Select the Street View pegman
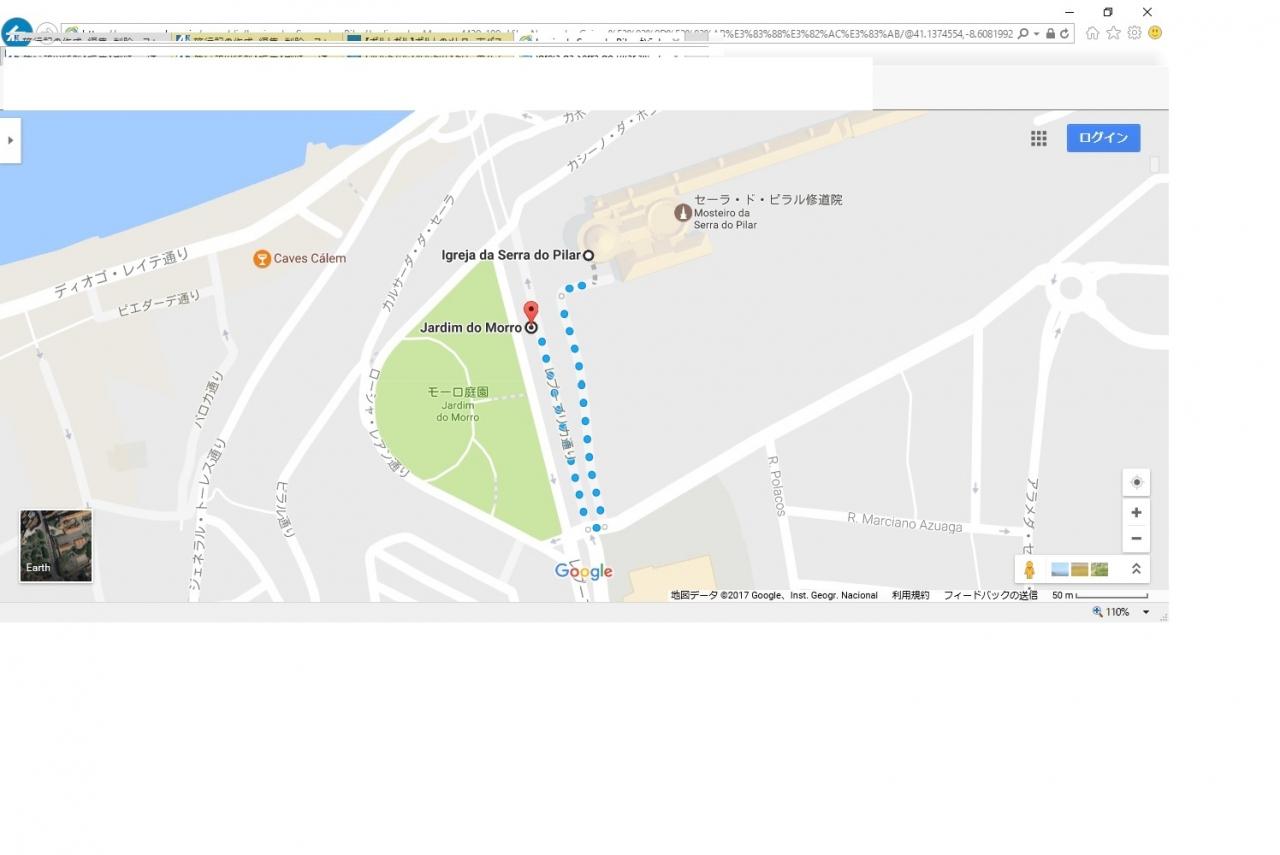 [1029, 569]
